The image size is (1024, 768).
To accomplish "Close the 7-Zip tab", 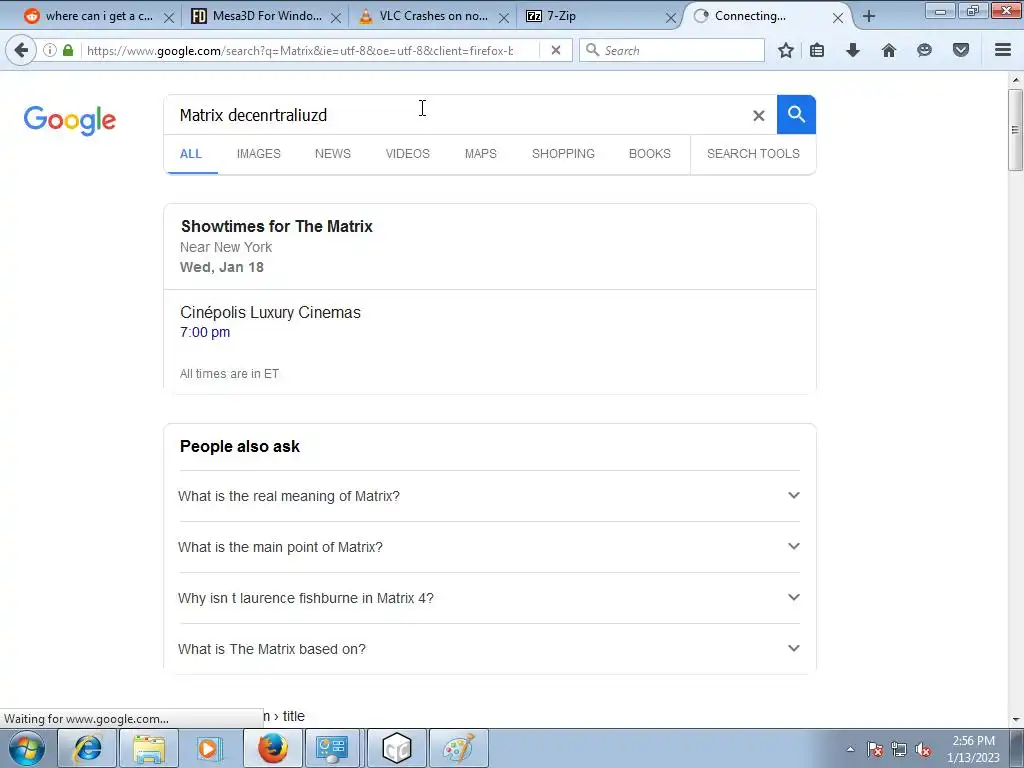I will [x=670, y=18].
